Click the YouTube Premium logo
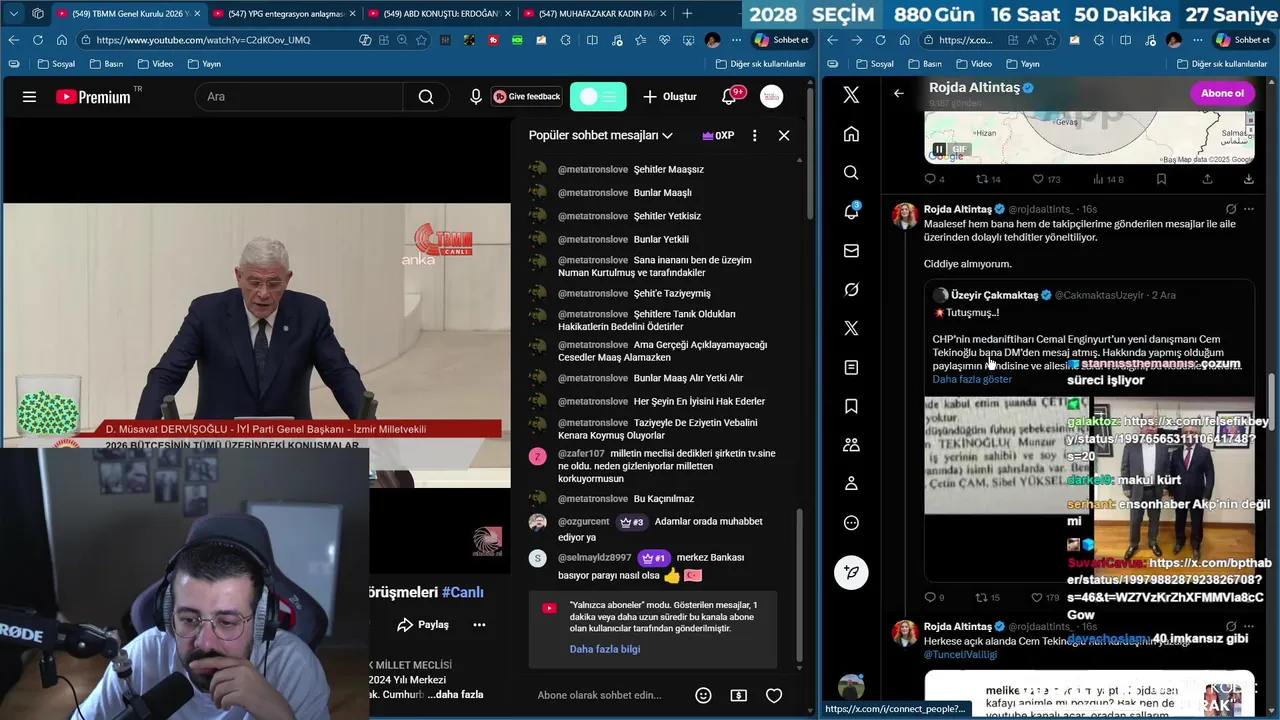 (93, 97)
